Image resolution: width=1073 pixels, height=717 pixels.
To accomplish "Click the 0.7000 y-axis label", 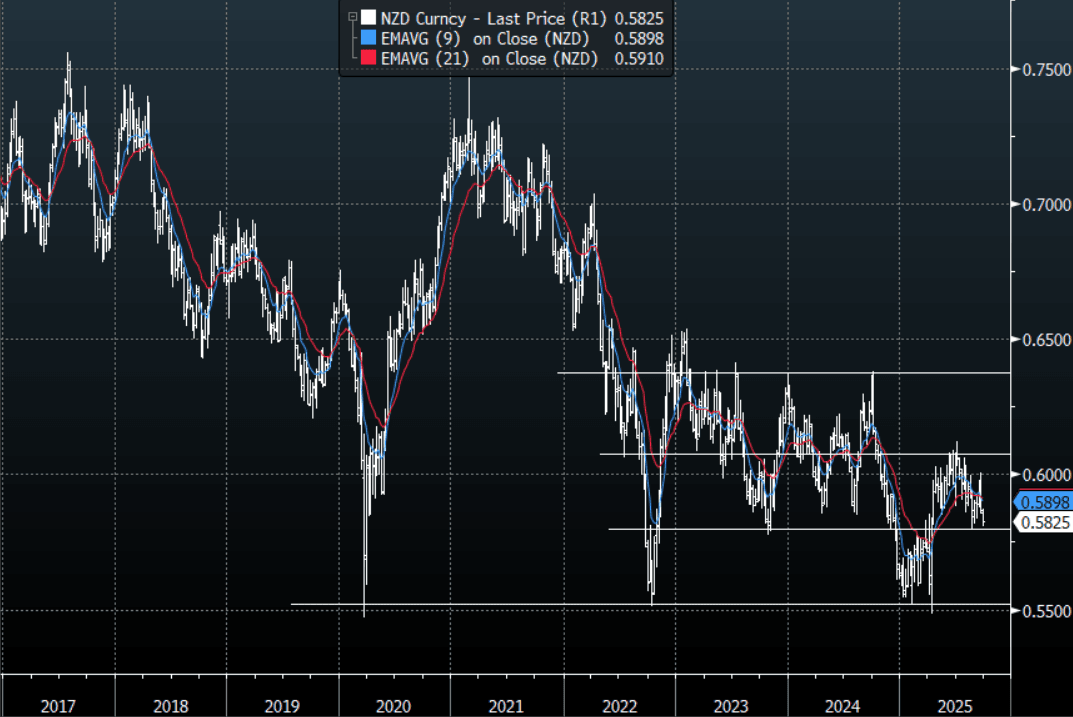I will pyautogui.click(x=1046, y=205).
